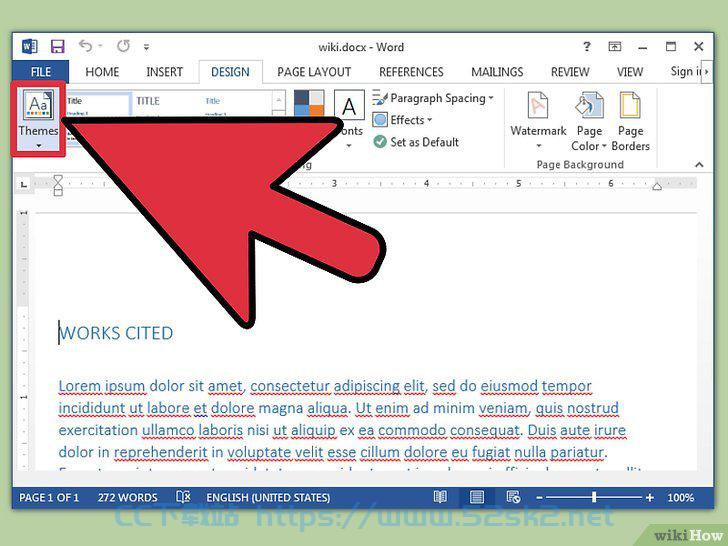
Task: Click the WORKS CITED heading
Action: coord(116,333)
